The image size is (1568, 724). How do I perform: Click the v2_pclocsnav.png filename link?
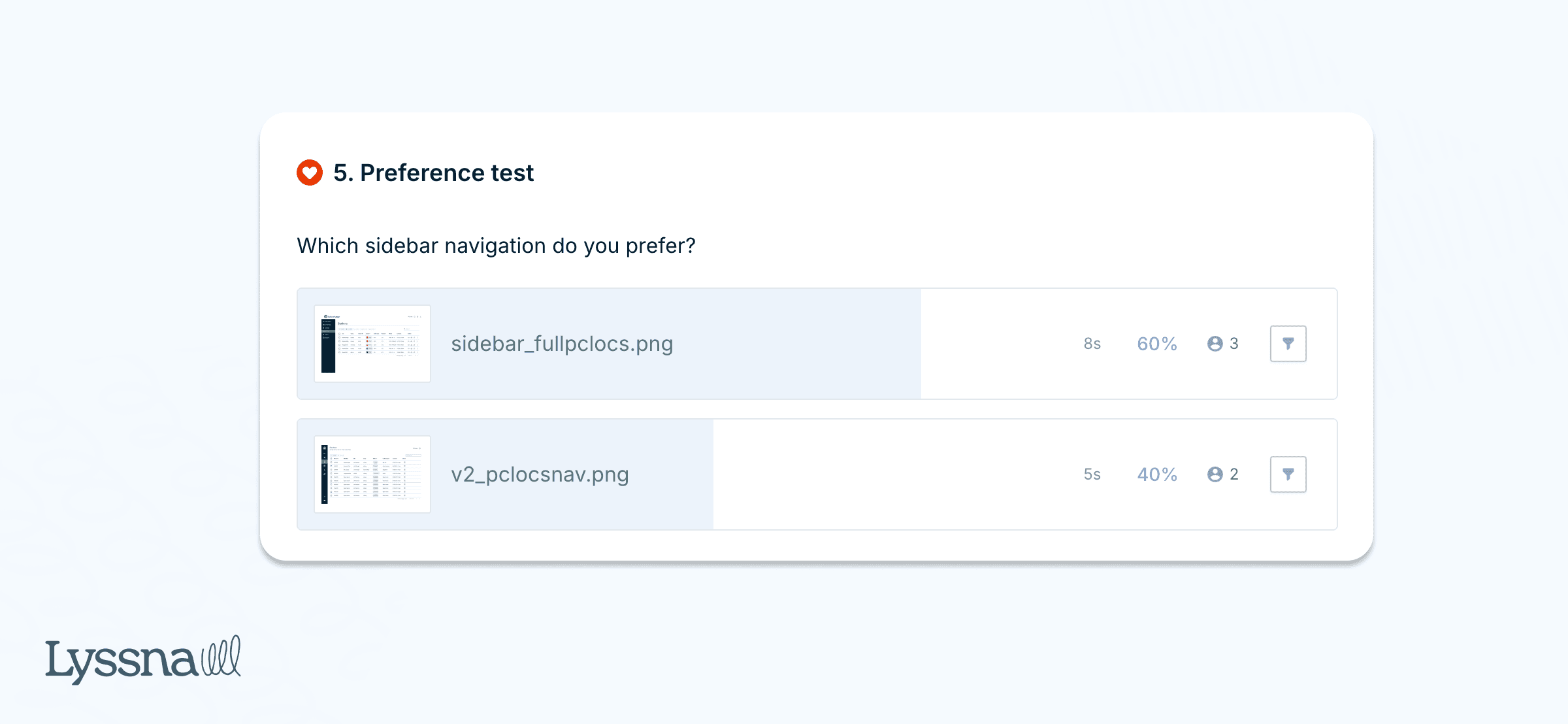tap(540, 474)
